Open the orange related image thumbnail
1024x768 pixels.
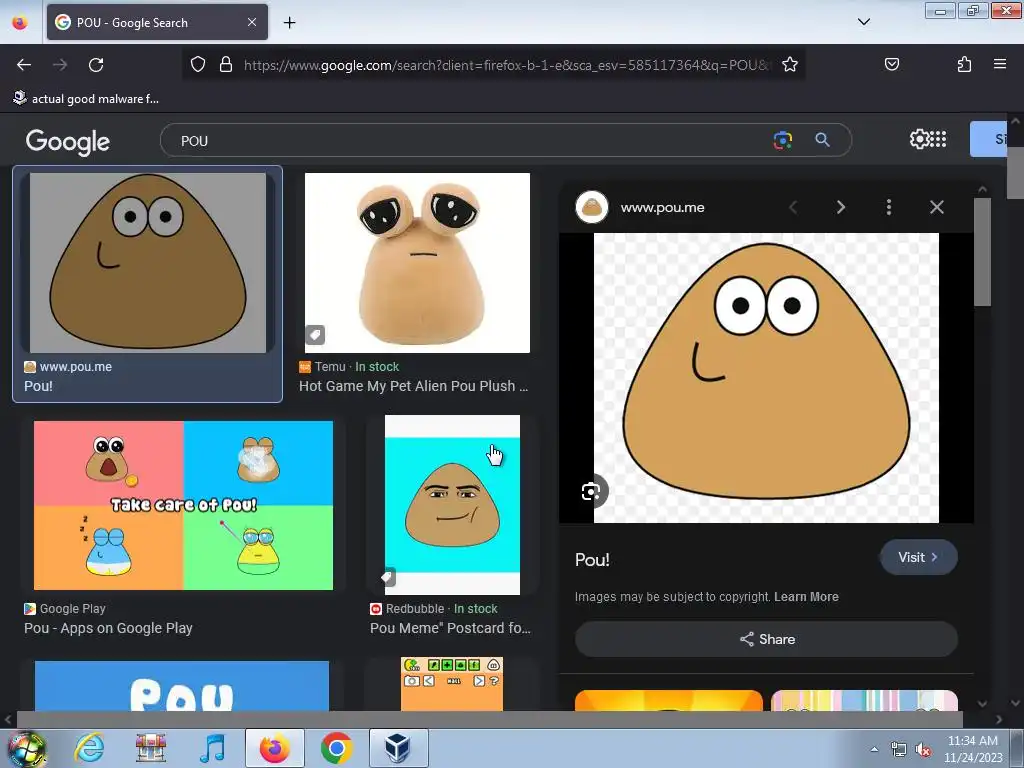click(x=668, y=700)
